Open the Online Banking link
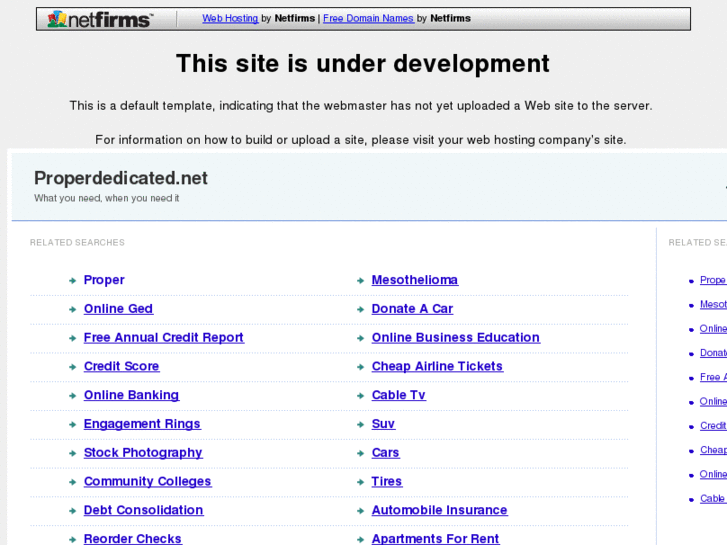The width and height of the screenshot is (727, 545). click(x=131, y=395)
